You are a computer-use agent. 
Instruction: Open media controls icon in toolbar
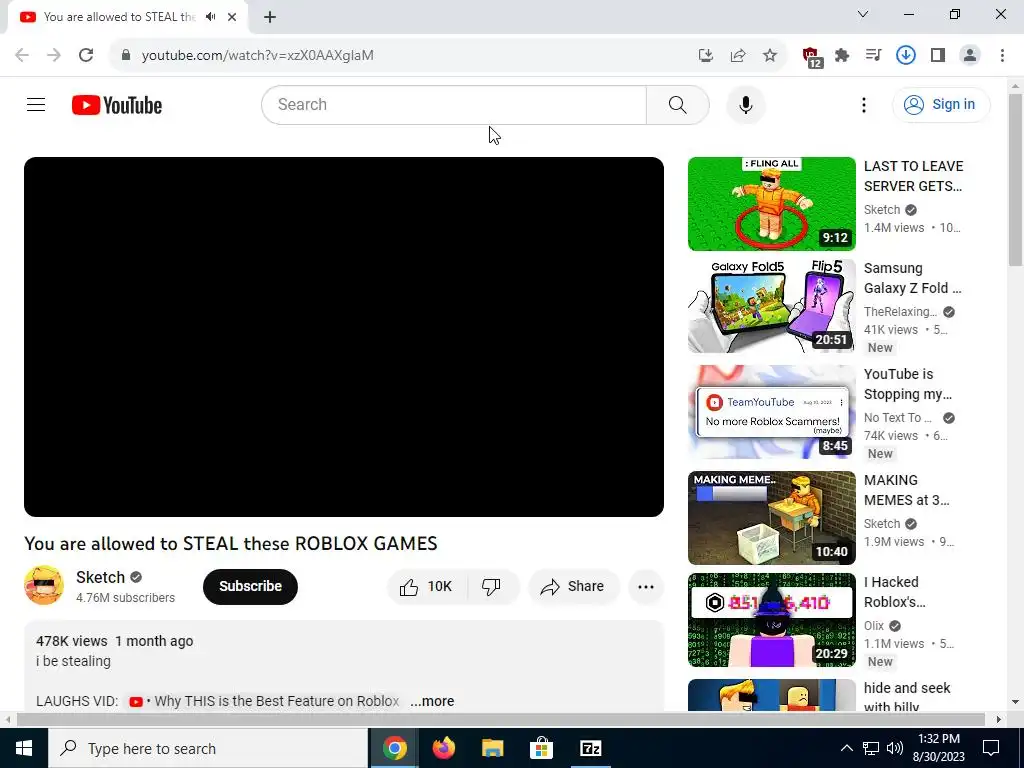point(873,55)
